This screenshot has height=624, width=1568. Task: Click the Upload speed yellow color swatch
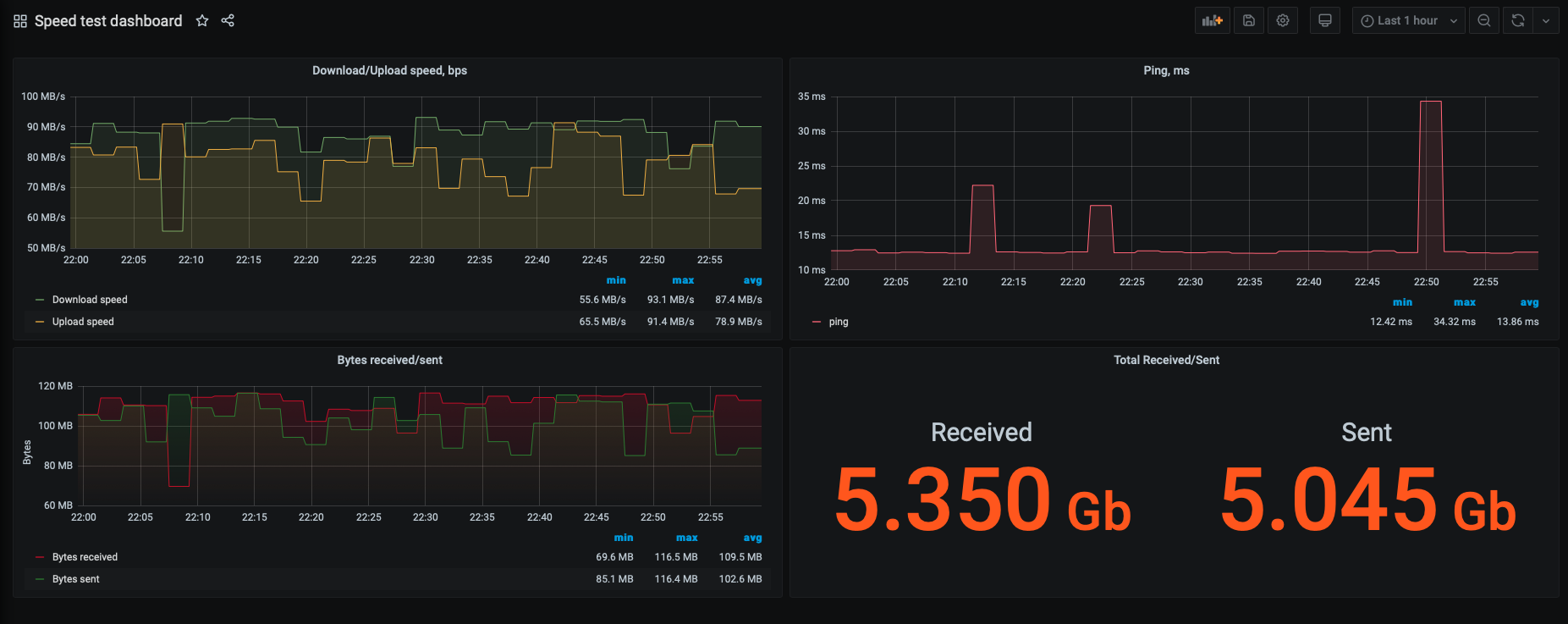pos(40,322)
